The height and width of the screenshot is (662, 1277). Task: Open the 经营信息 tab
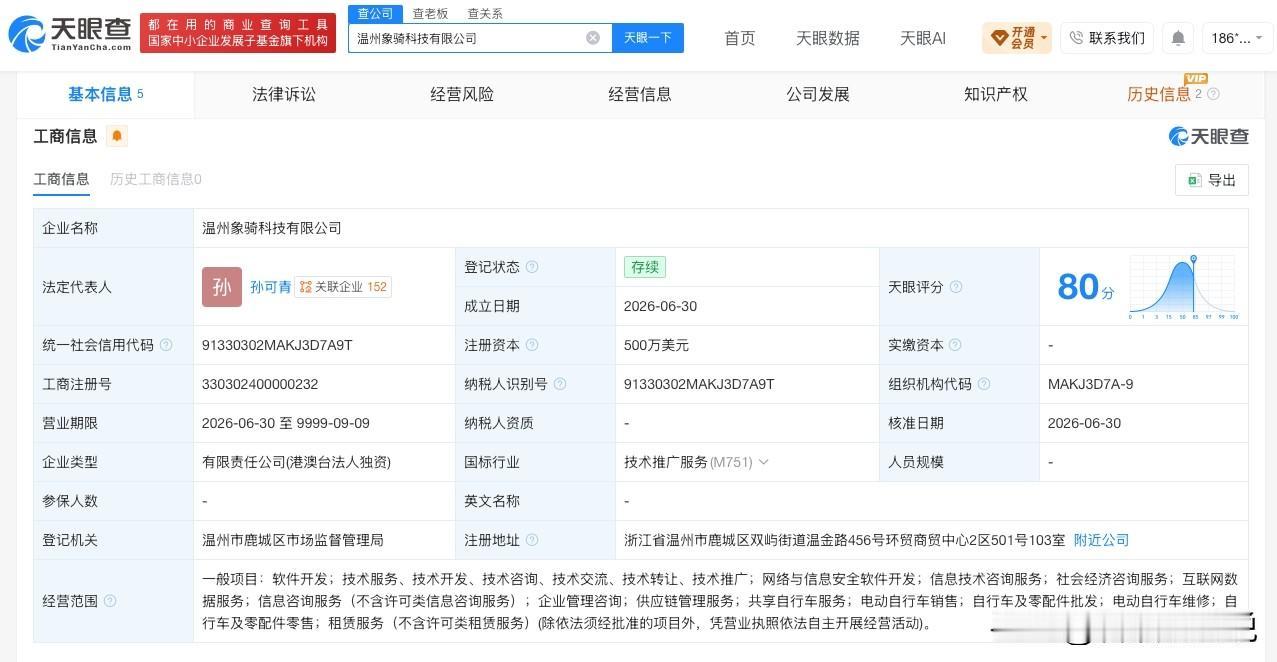coord(640,94)
